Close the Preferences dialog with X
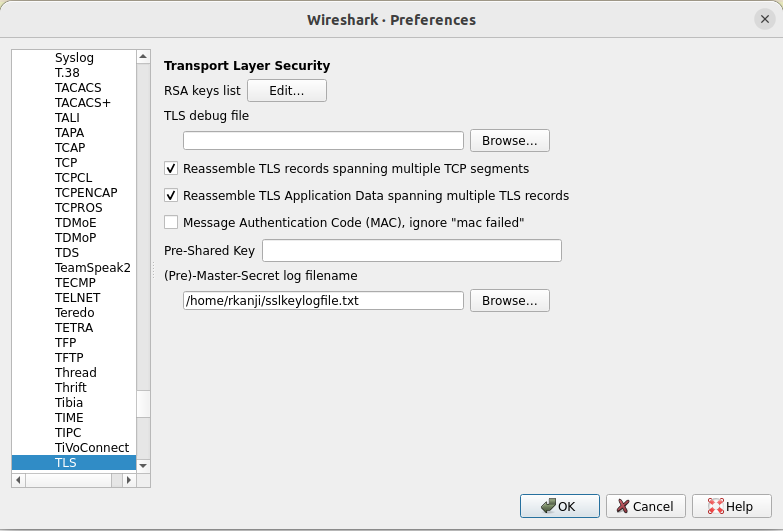This screenshot has width=783, height=531. coord(765,19)
